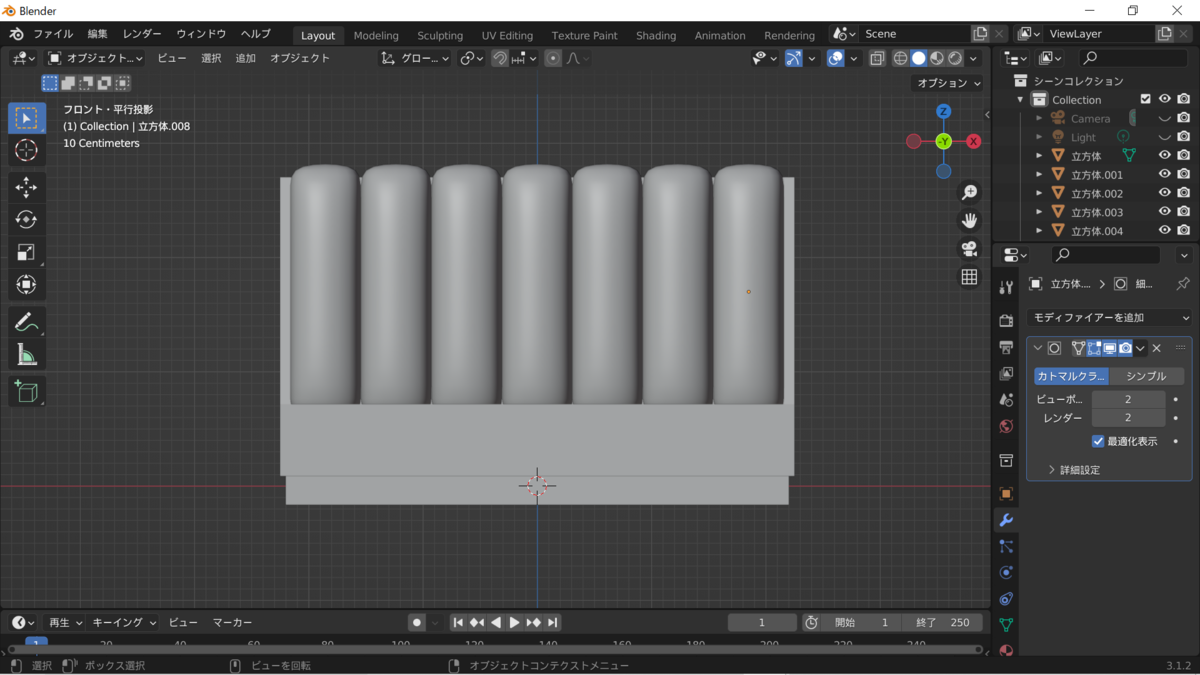Open the Physics properties tab icon

[x=1006, y=572]
